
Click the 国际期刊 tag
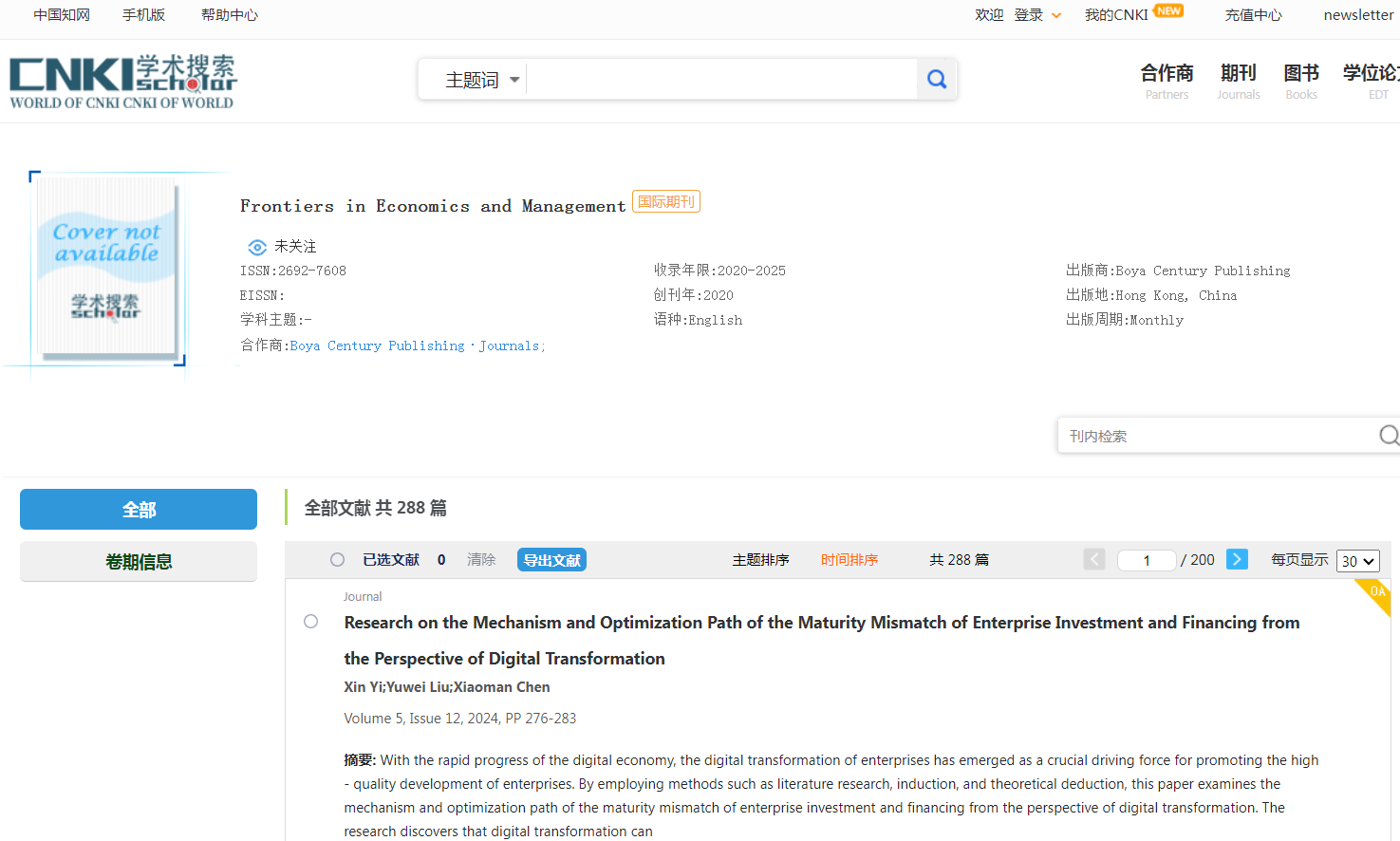click(x=666, y=201)
